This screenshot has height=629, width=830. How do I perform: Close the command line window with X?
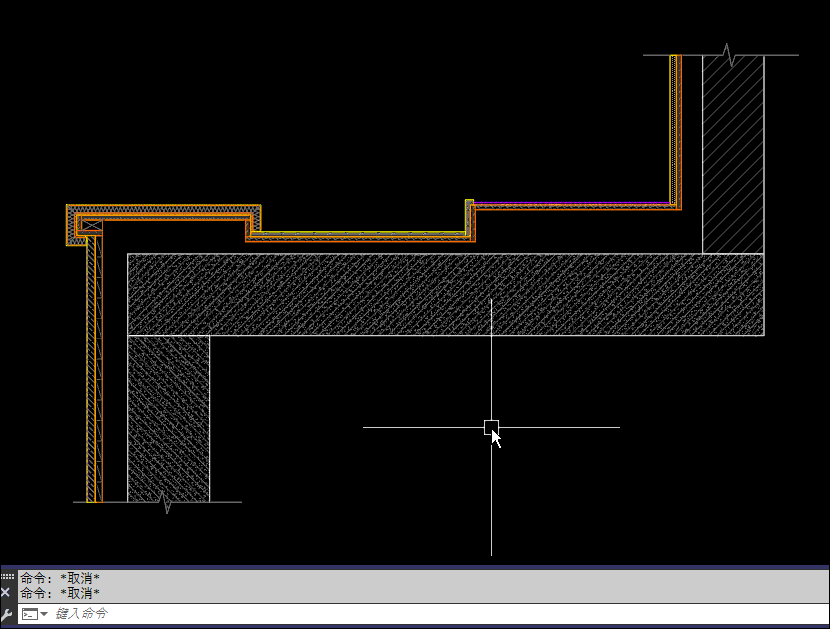coord(7,593)
